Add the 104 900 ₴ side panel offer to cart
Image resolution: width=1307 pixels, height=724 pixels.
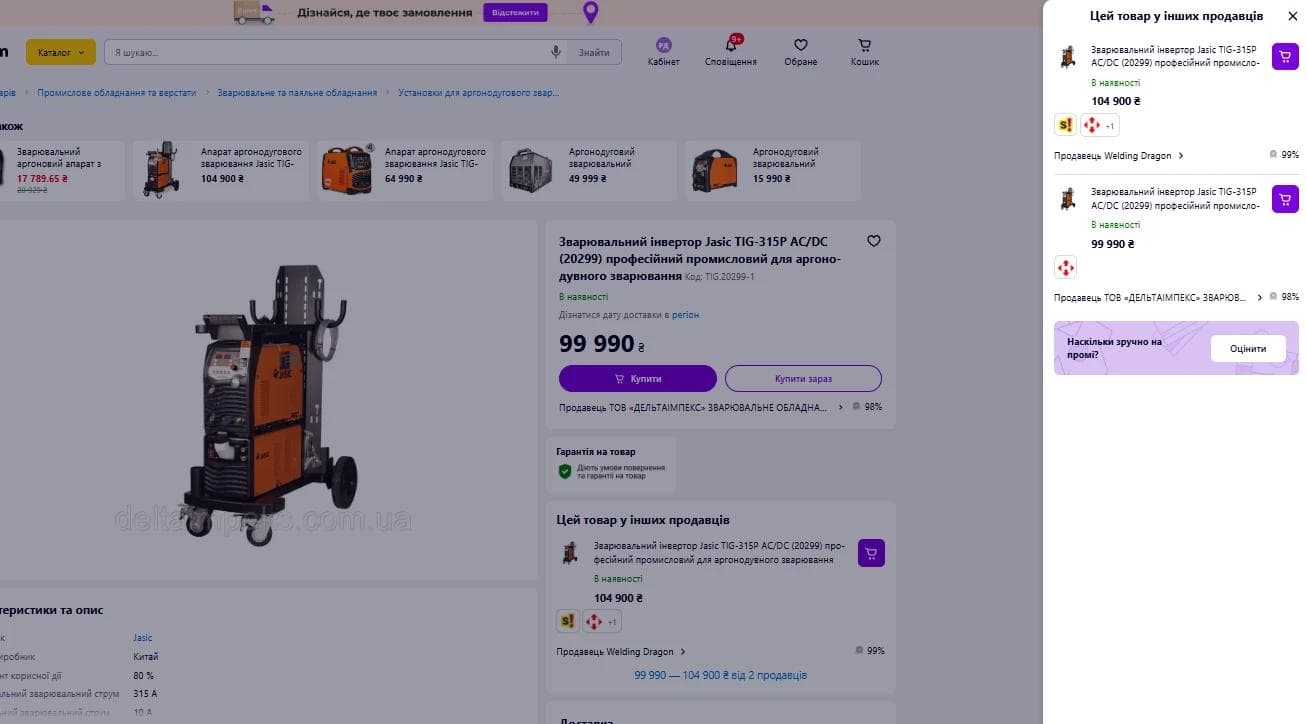pos(1285,56)
